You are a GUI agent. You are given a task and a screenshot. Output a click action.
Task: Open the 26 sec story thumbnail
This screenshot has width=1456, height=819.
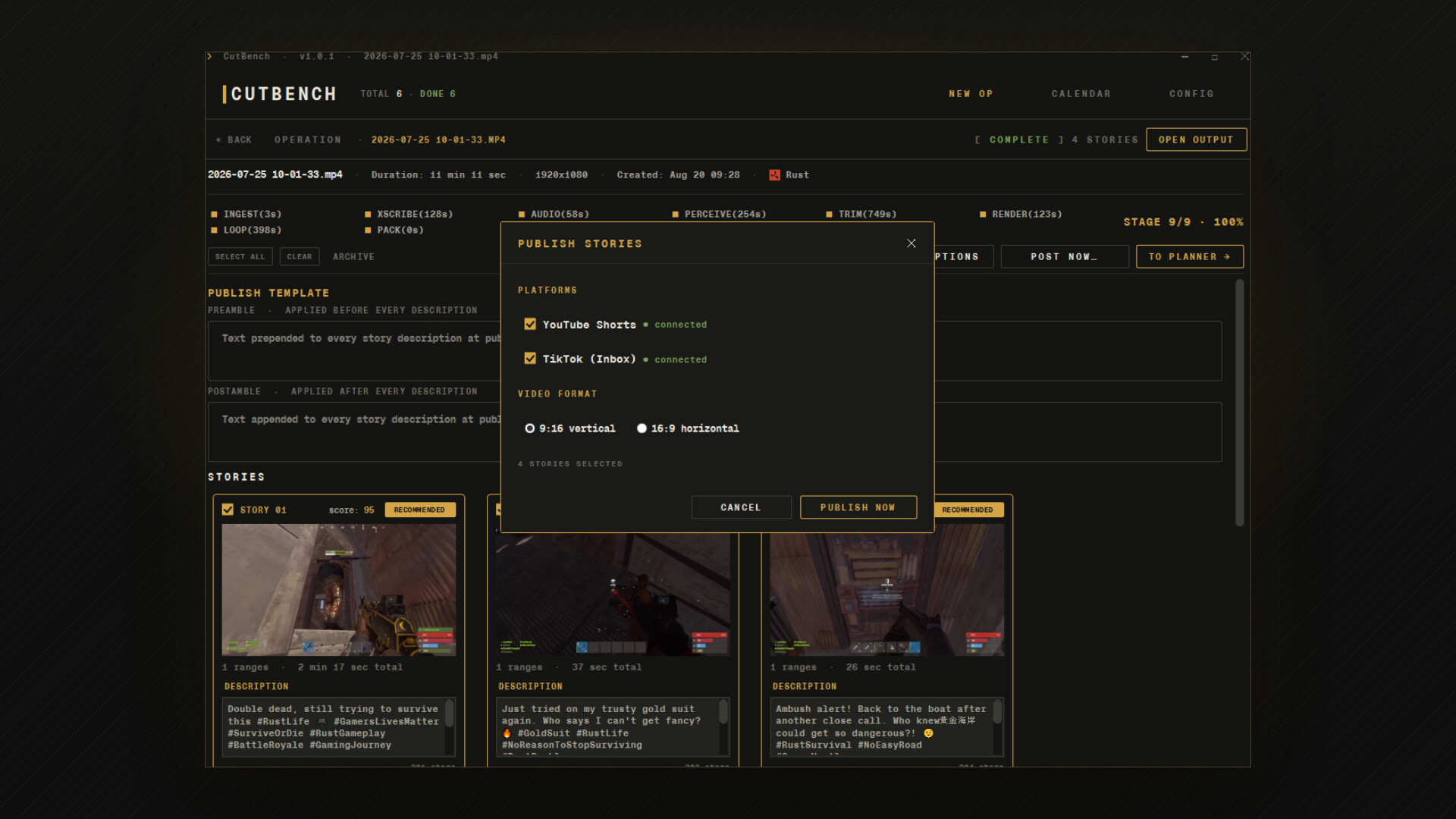click(x=886, y=595)
